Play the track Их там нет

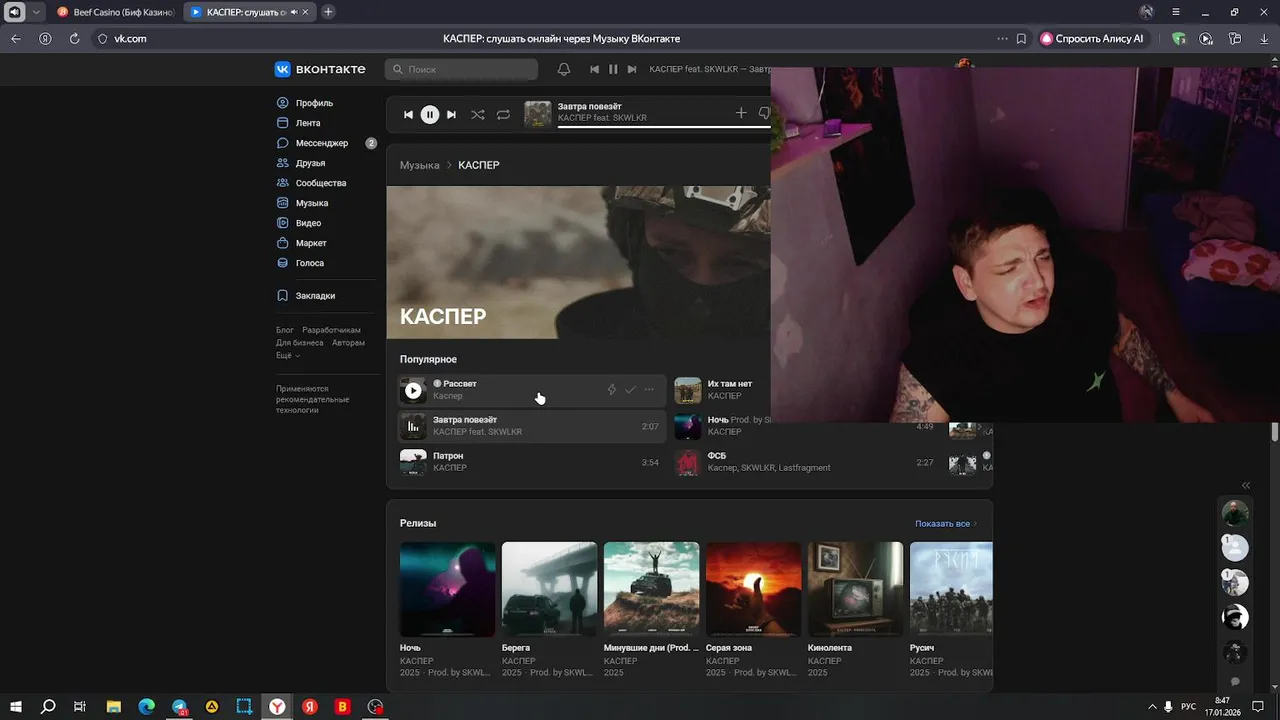(x=687, y=390)
